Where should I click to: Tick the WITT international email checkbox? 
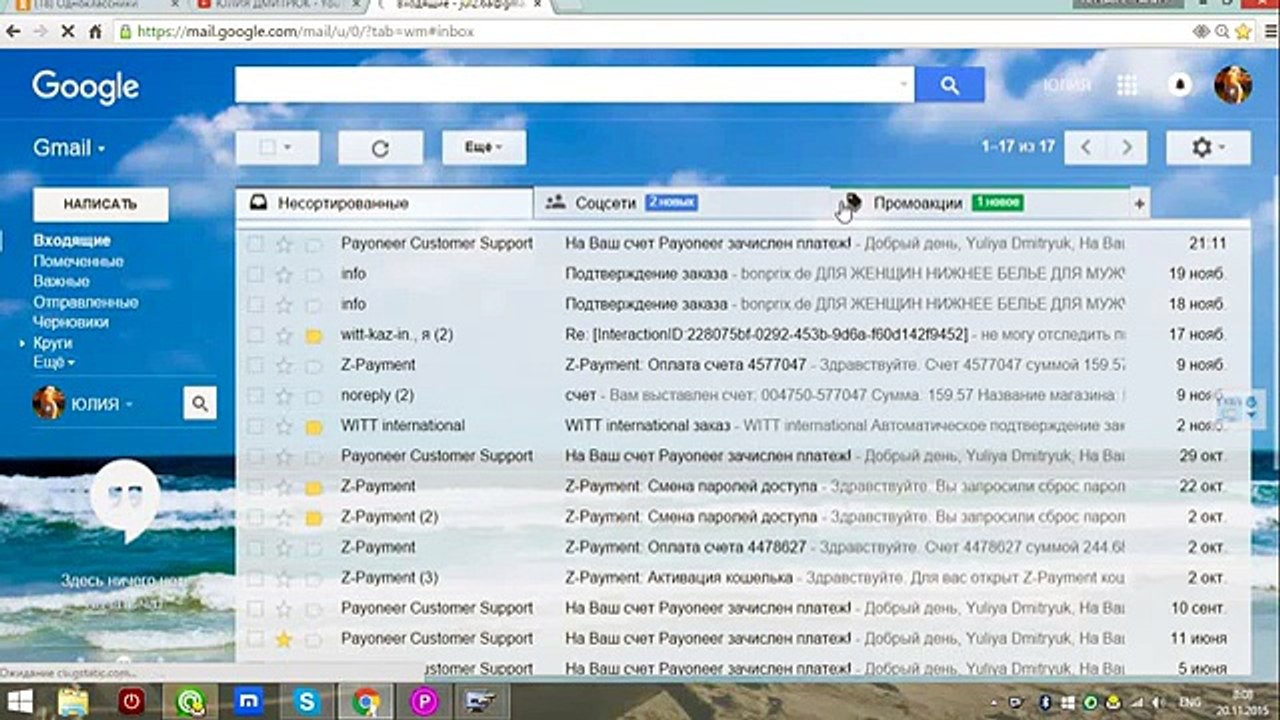click(256, 426)
